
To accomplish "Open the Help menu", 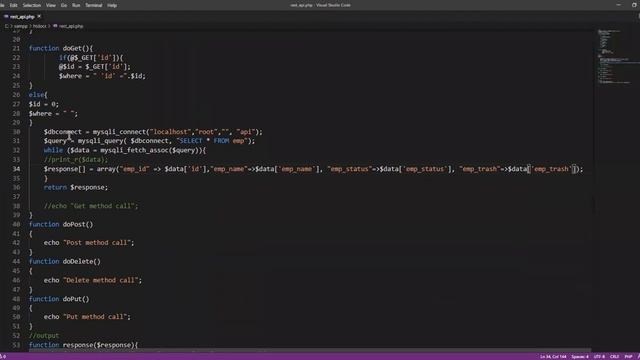I will tap(112, 5).
